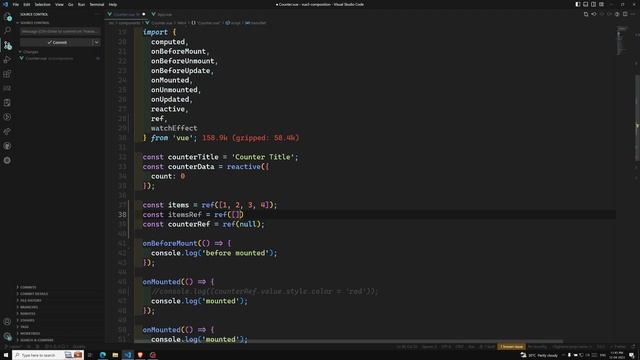Expand the Remotes section

coord(28,313)
